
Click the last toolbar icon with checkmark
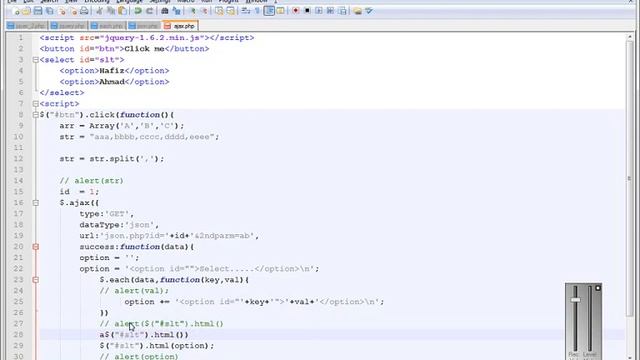pyautogui.click(x=369, y=11)
